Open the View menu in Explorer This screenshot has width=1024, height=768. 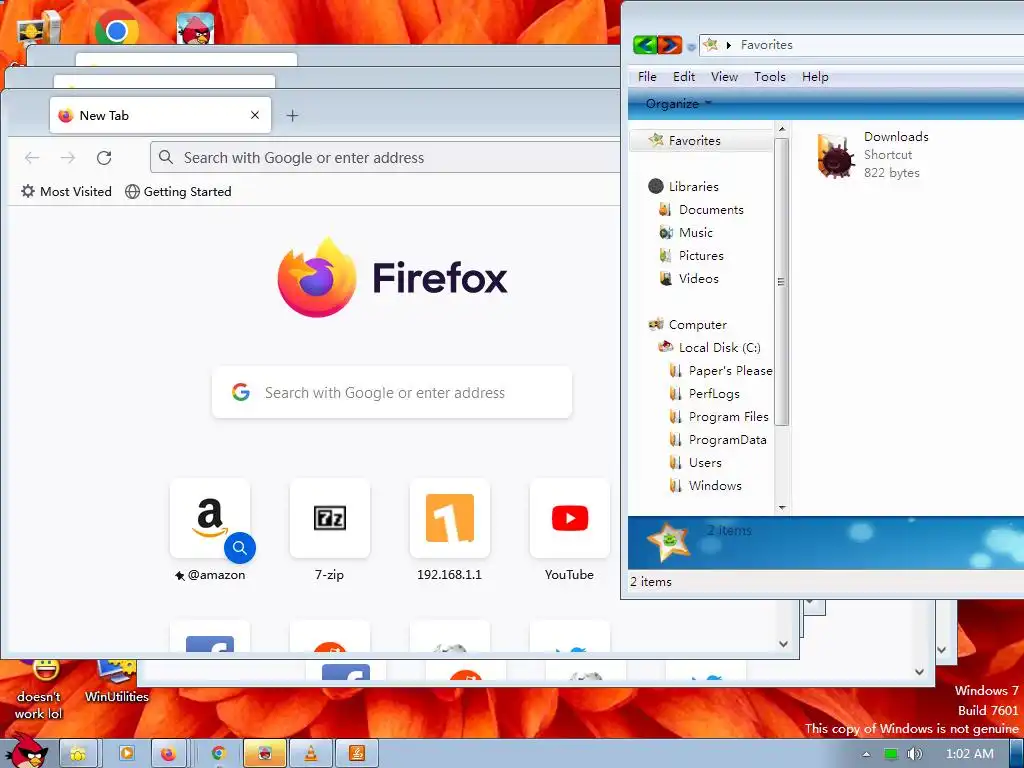click(724, 76)
